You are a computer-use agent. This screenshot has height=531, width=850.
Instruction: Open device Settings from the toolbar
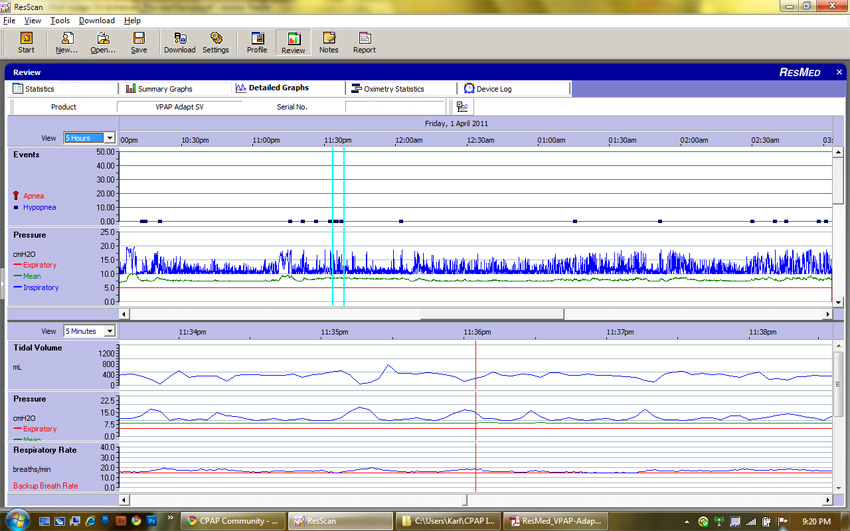pyautogui.click(x=216, y=42)
